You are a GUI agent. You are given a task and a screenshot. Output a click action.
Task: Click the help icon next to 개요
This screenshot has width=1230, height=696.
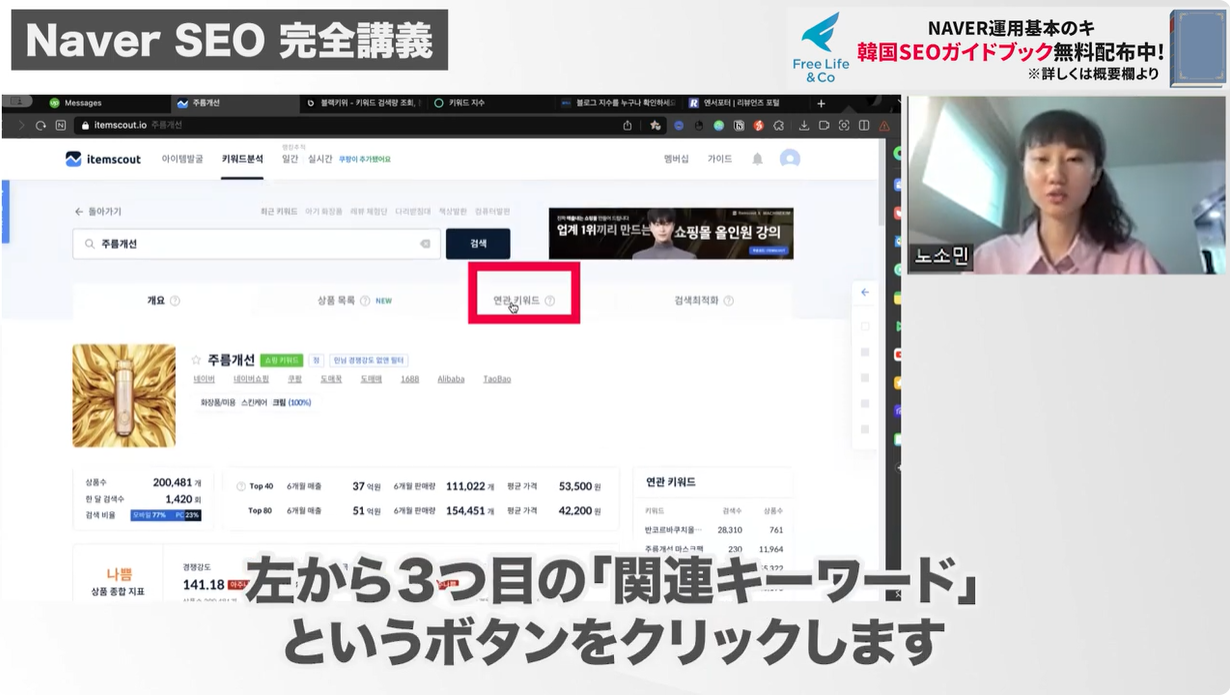tap(175, 301)
